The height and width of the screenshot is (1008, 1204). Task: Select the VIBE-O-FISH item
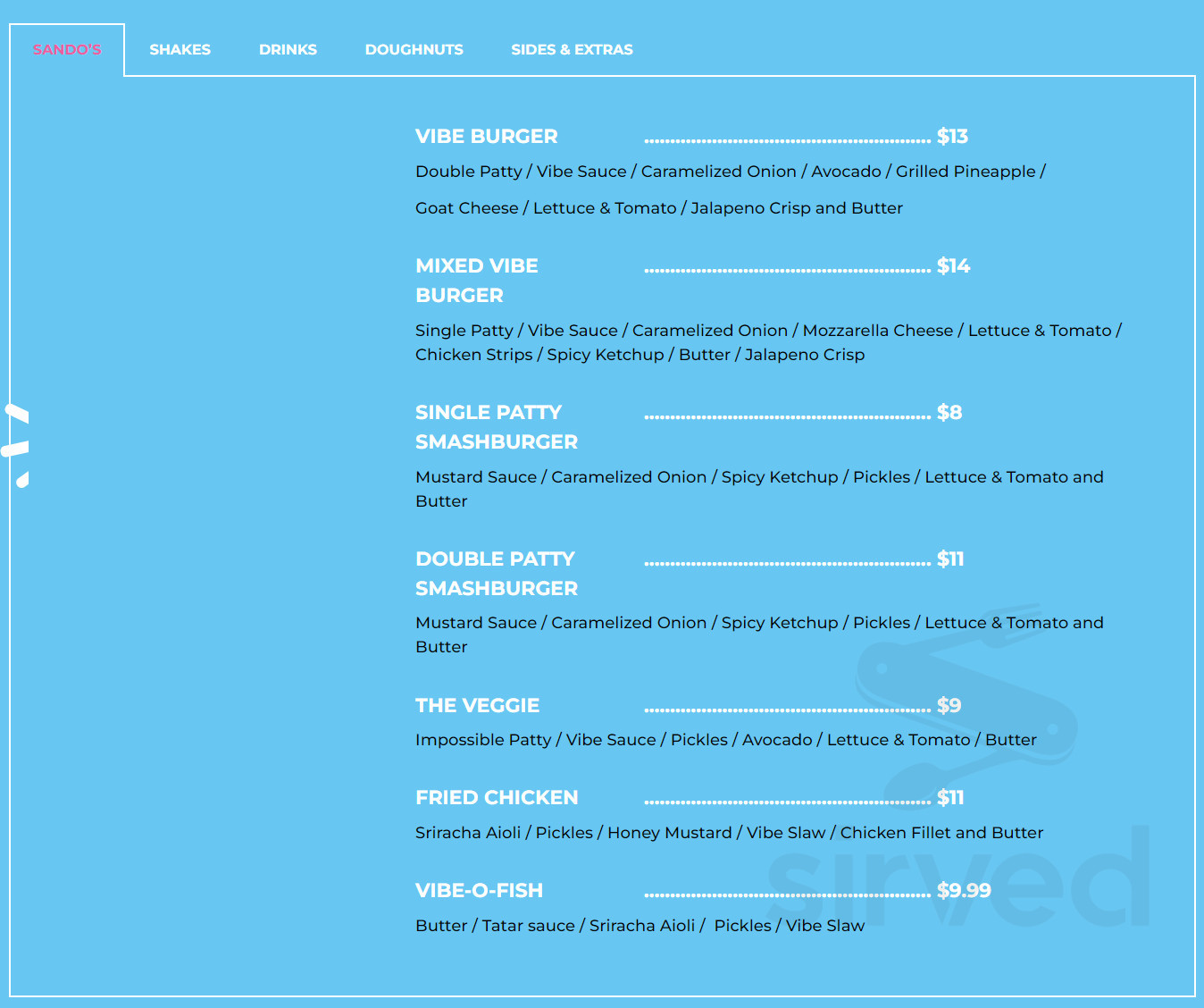[479, 890]
